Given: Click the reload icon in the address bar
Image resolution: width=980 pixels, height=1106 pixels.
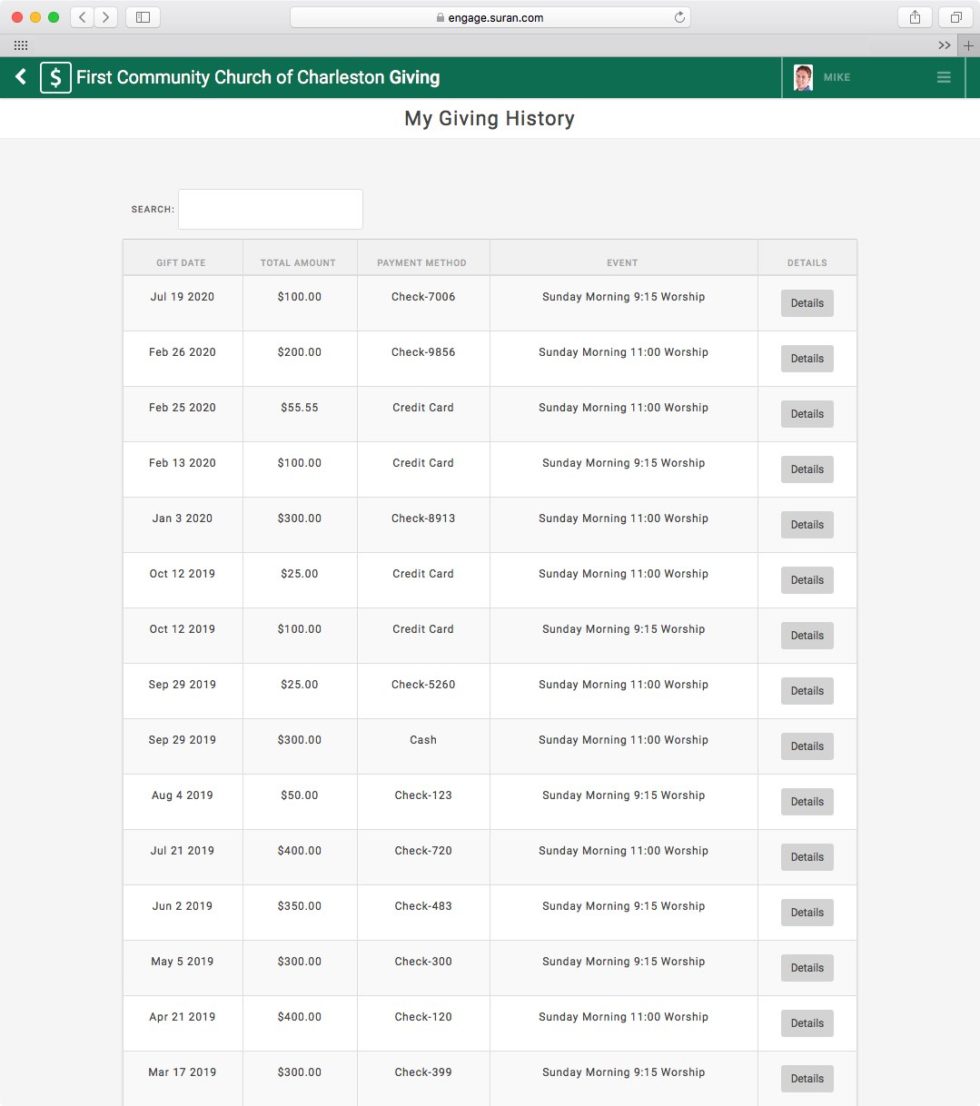Looking at the screenshot, I should click(678, 16).
